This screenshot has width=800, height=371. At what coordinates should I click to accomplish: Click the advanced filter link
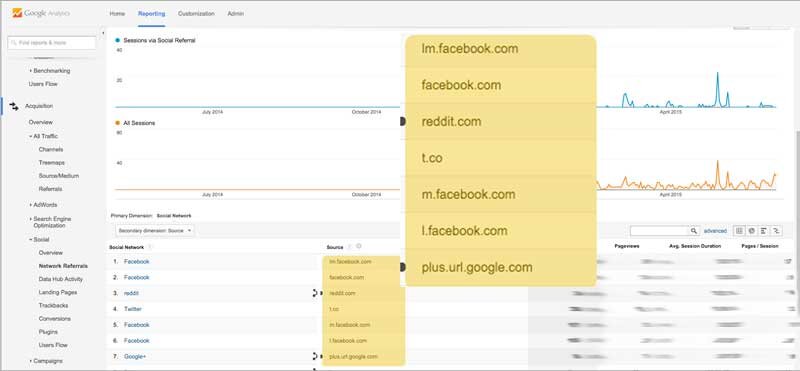[x=715, y=231]
